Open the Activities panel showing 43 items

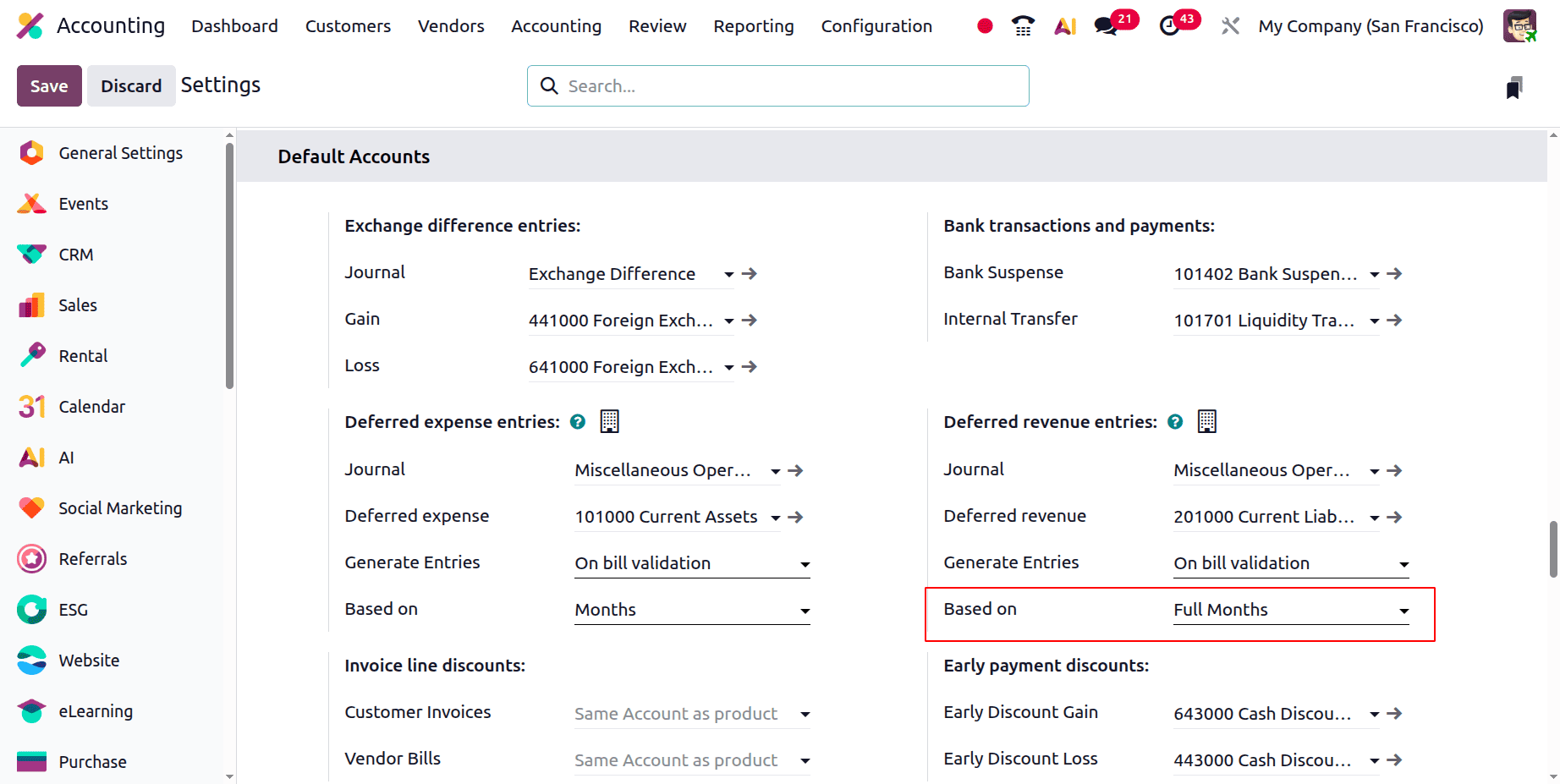(x=1171, y=26)
